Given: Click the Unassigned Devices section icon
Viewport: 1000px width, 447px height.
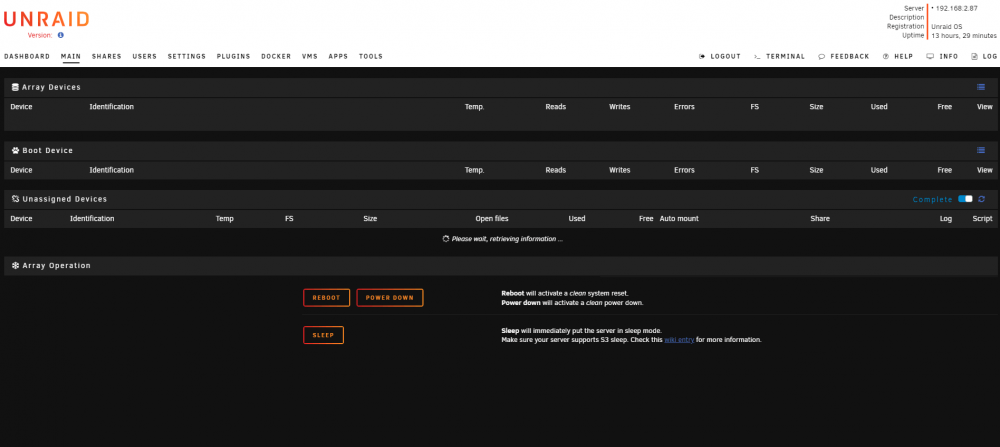Looking at the screenshot, I should tap(15, 199).
